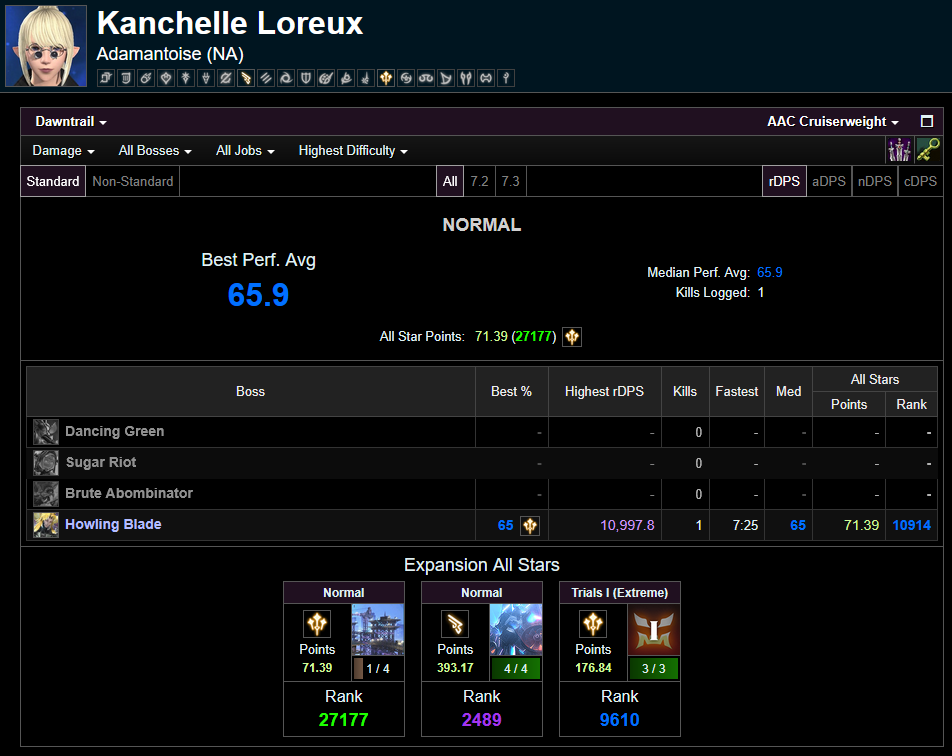
Task: Click Howling Blade fastest kill 7:25
Action: coord(745,525)
